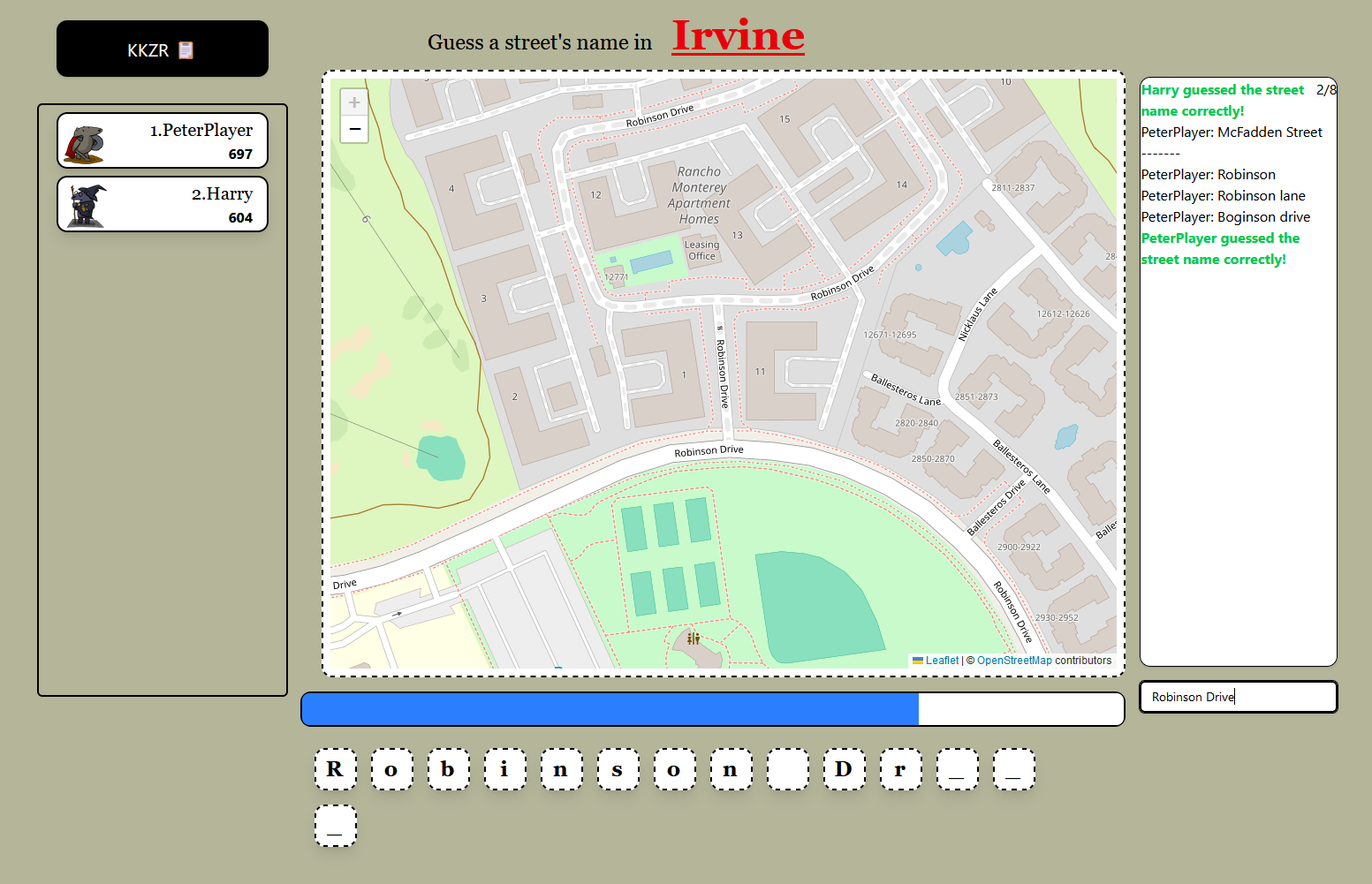Screen dimensions: 1372x884
Task: Select Harry's score card
Action: tap(163, 204)
